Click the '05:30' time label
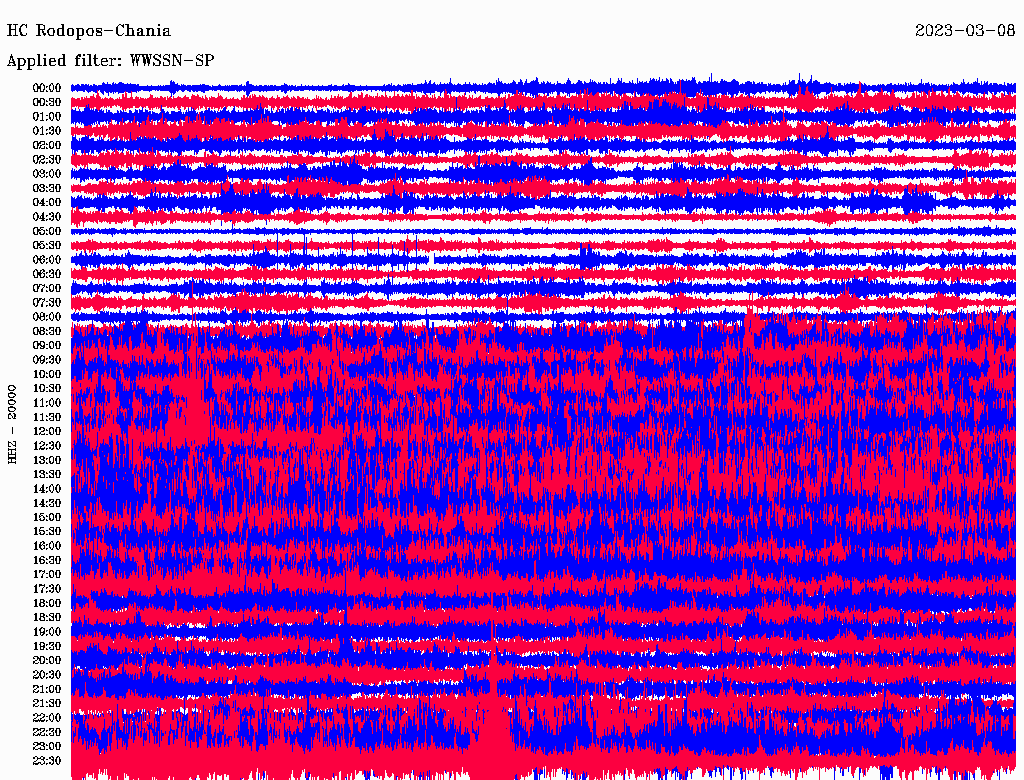Image resolution: width=1024 pixels, height=780 pixels. (47, 246)
